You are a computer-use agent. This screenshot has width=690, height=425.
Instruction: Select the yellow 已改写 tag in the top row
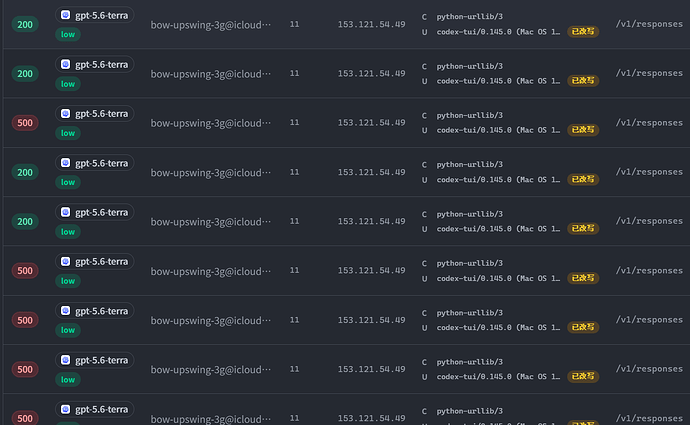[583, 31]
